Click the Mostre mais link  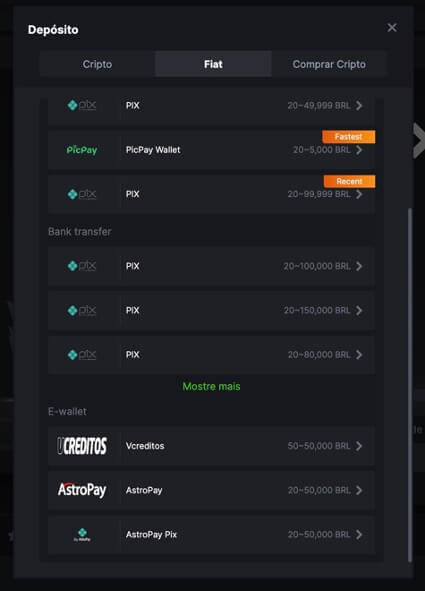coord(211,386)
